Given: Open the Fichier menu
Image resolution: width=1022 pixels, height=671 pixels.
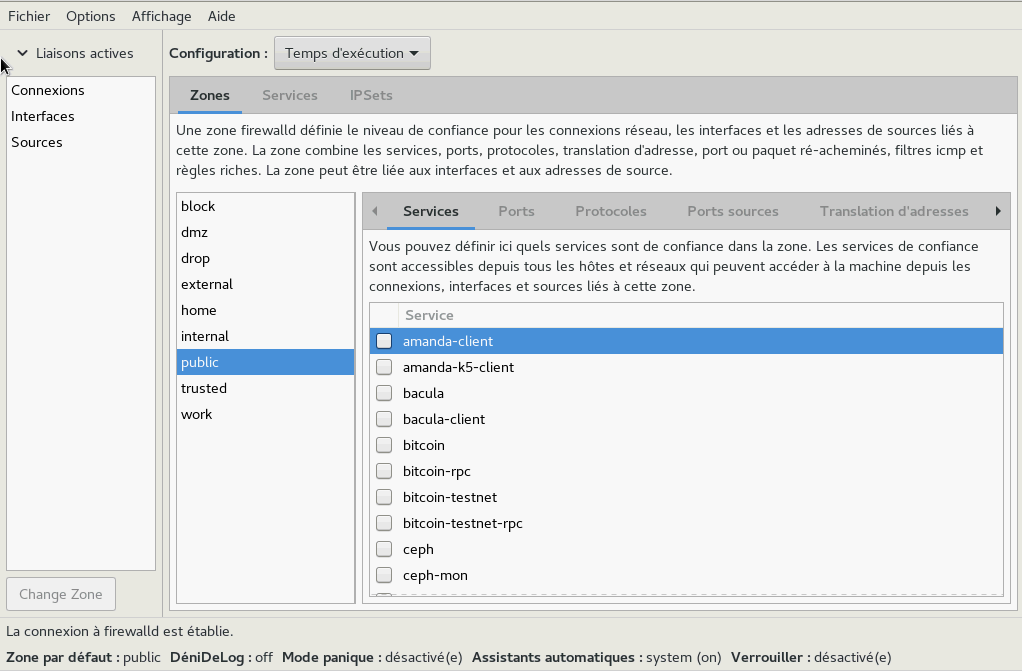Looking at the screenshot, I should tap(29, 16).
